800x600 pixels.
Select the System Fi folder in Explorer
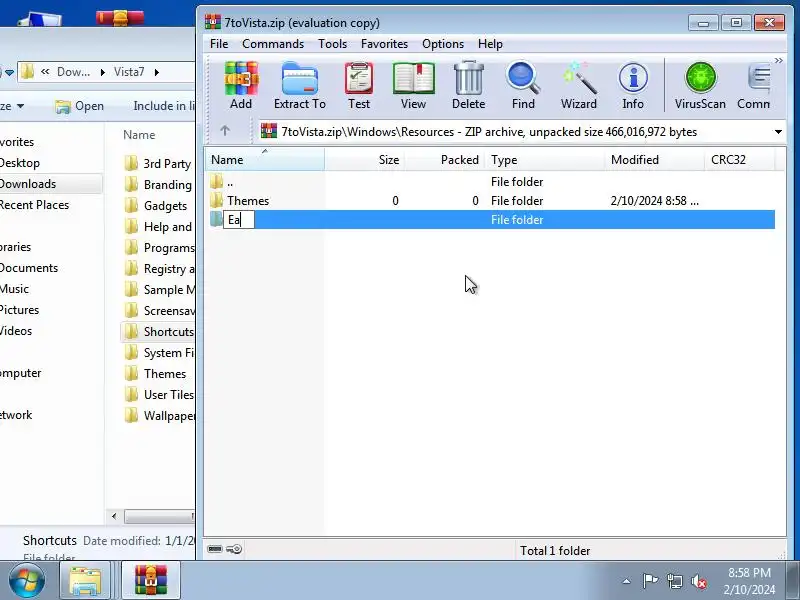(159, 353)
